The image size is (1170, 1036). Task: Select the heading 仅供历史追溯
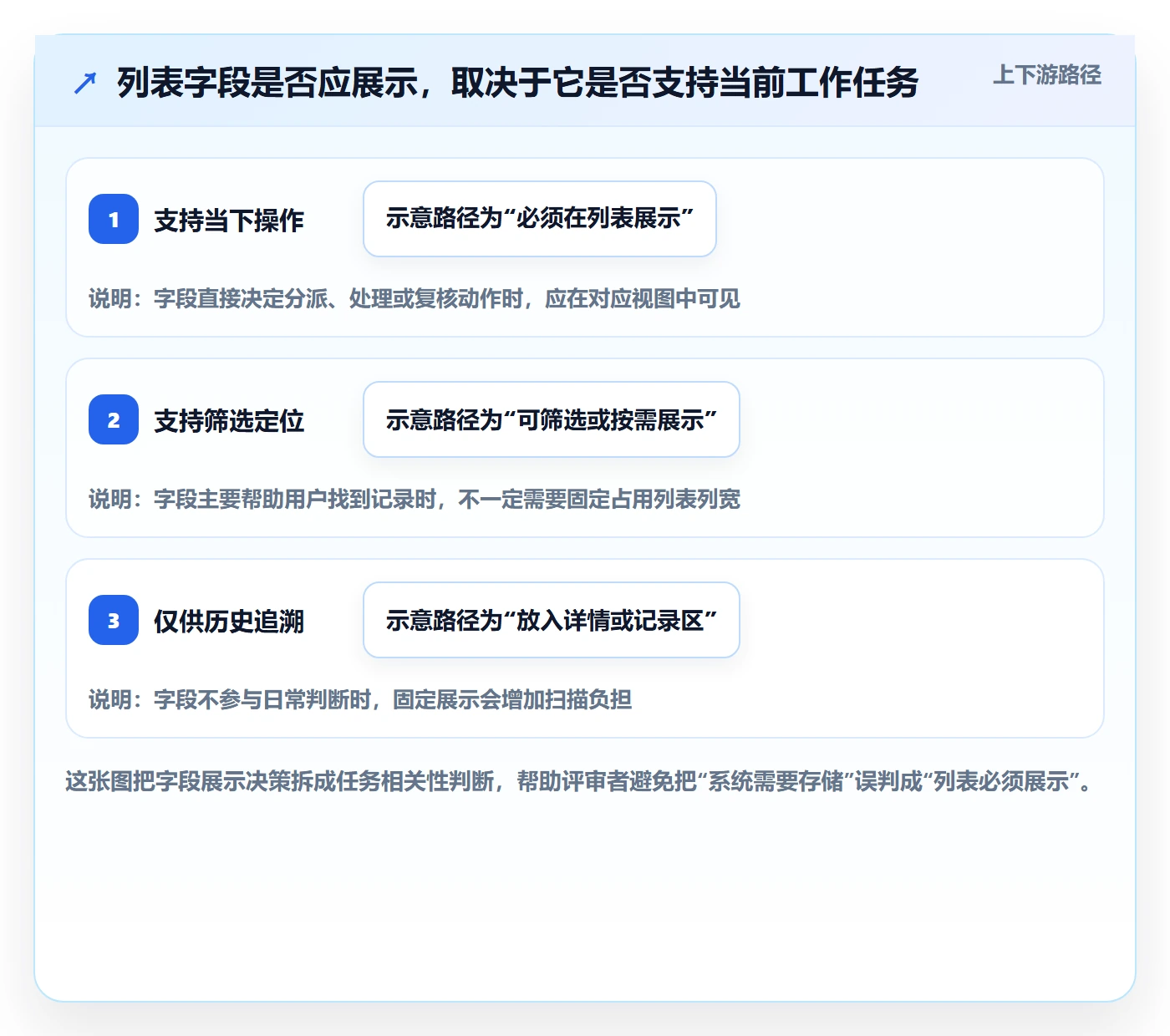tap(229, 622)
